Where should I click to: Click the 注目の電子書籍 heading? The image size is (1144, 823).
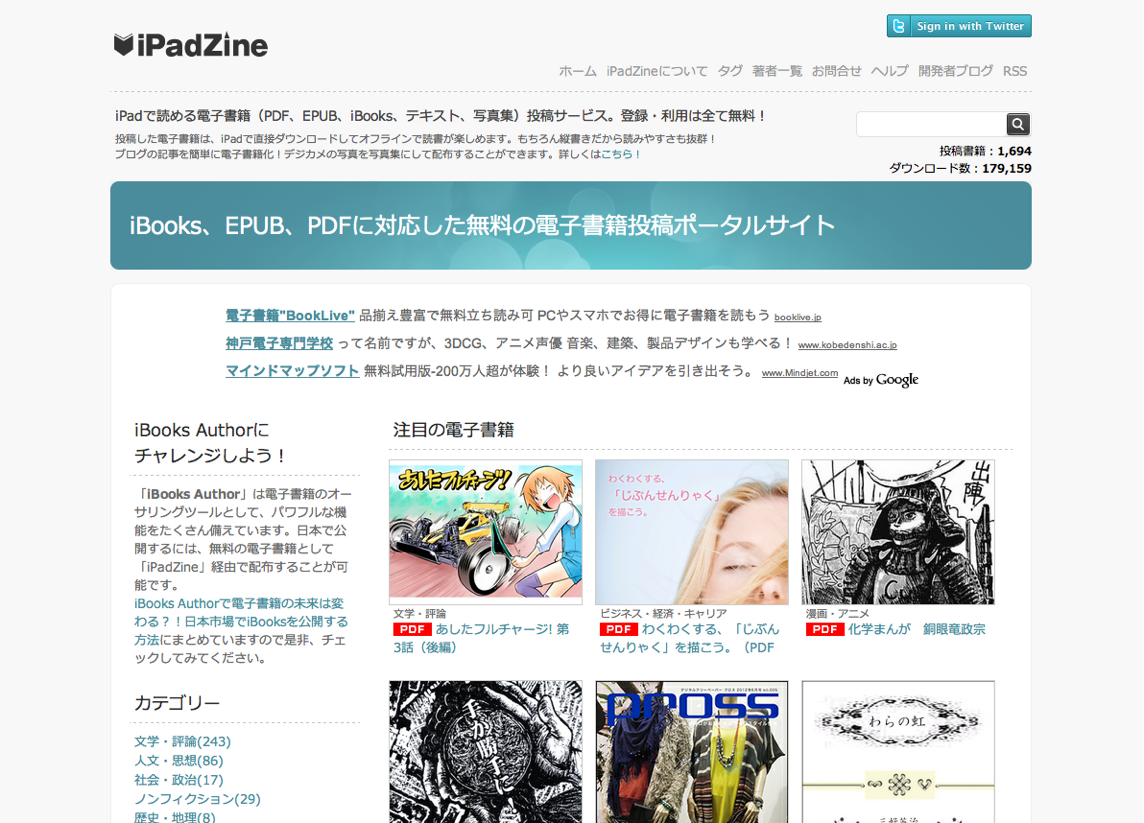pos(454,430)
